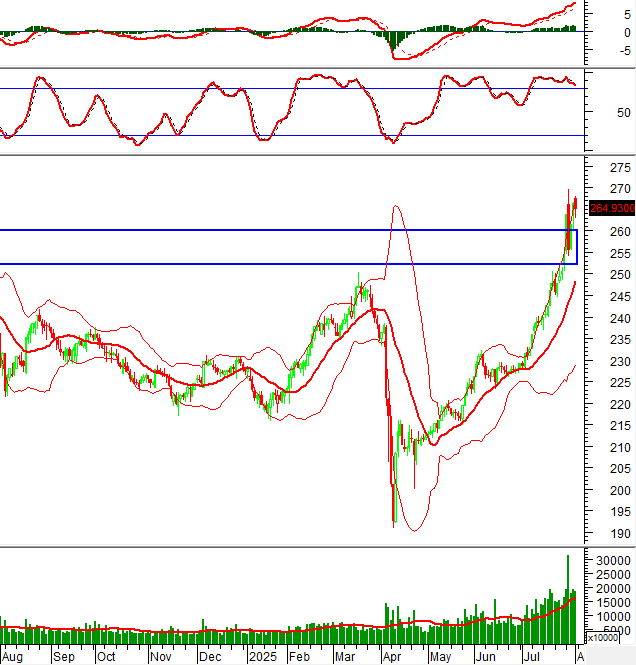Viewport: 636px width, 665px height.
Task: Click the 225 price axis label
Action: coord(620,383)
